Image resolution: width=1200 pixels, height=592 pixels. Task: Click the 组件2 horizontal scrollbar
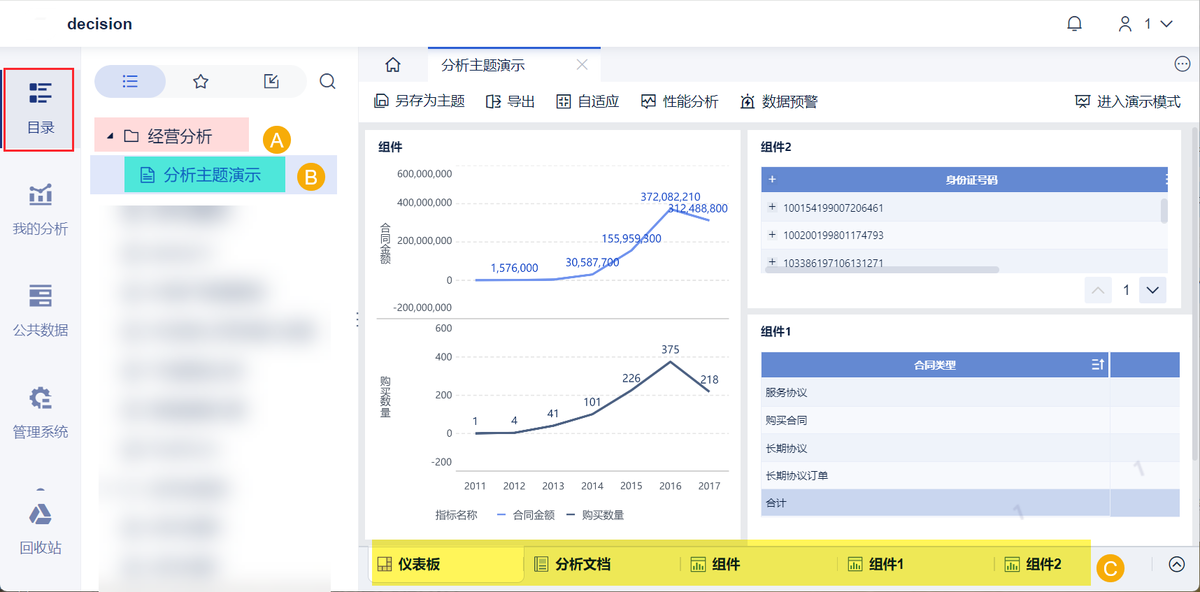click(x=881, y=270)
